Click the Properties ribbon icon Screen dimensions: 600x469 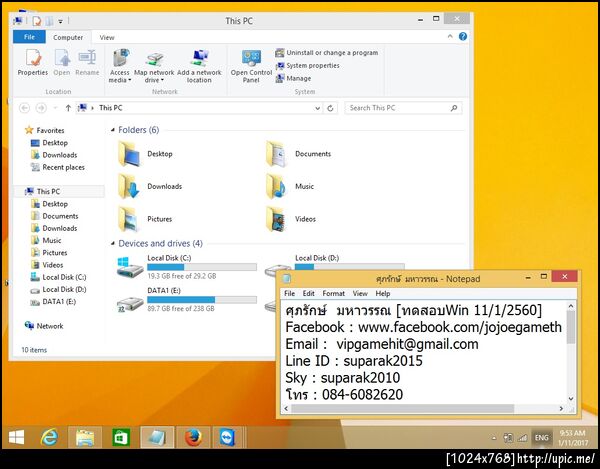(x=33, y=63)
